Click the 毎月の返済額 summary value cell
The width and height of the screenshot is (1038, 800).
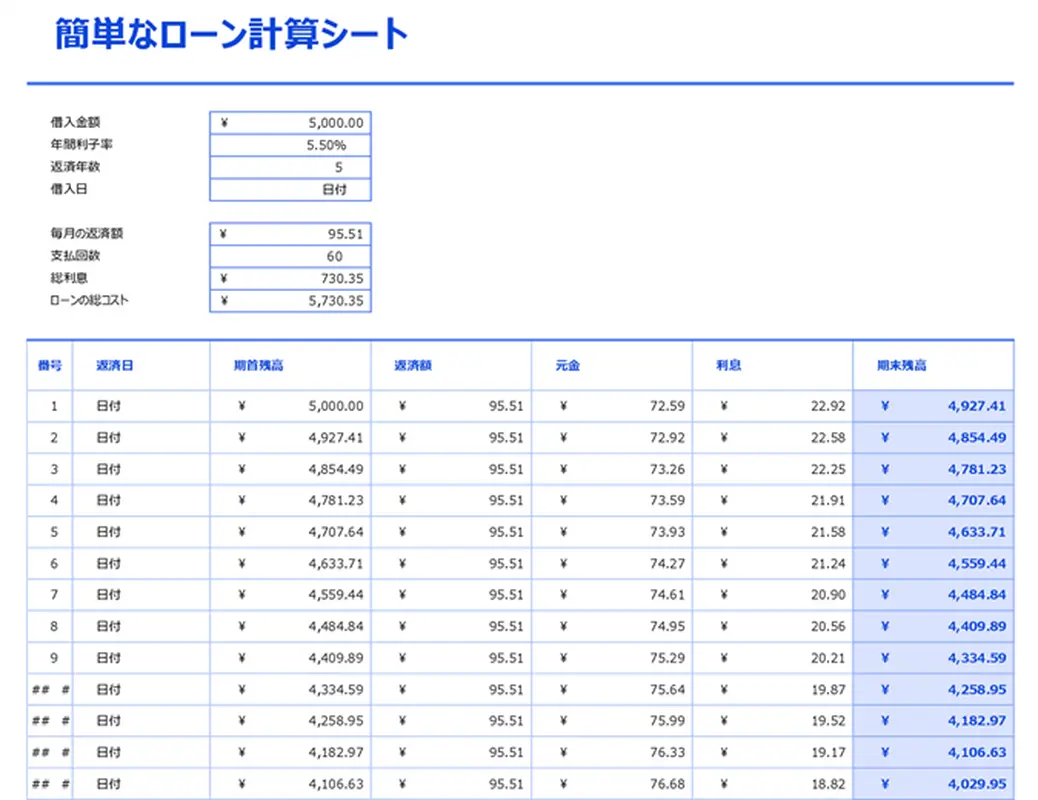coord(290,234)
